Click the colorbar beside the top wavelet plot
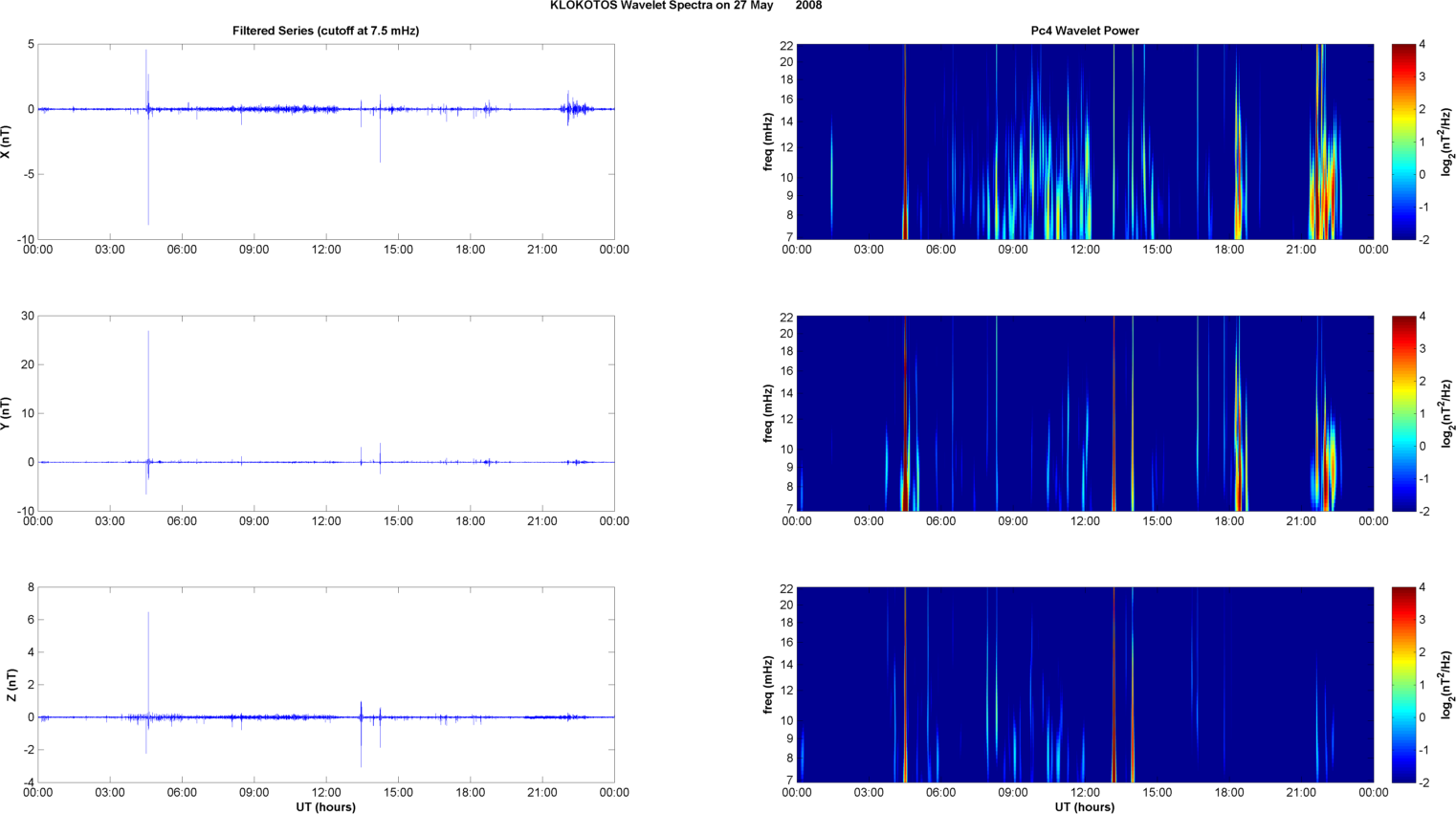This screenshot has height=814, width=1456. (x=1402, y=142)
